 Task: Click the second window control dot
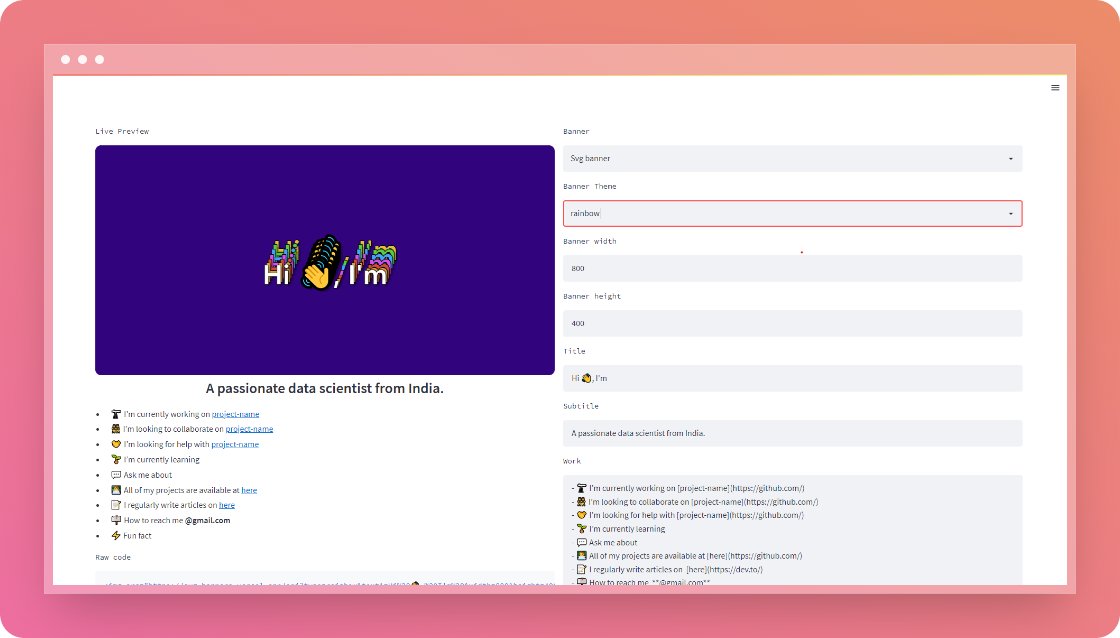83,59
